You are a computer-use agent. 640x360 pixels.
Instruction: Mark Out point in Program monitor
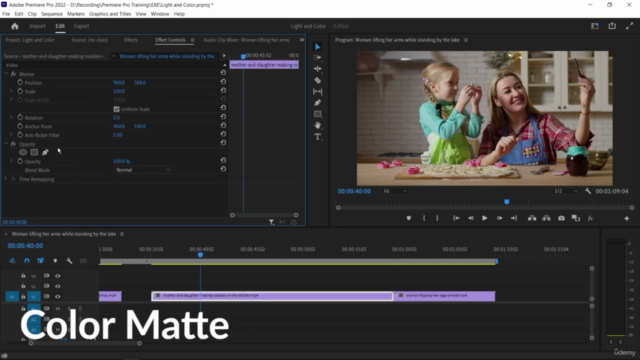click(437, 218)
